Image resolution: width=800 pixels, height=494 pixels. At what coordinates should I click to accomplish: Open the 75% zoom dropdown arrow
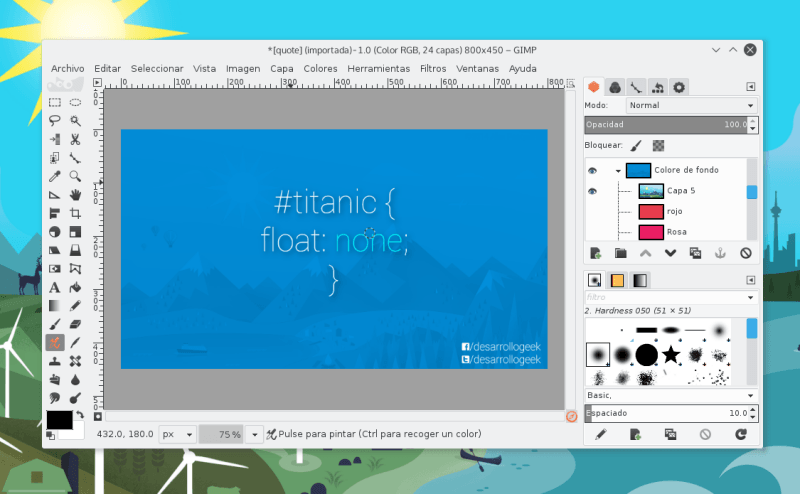click(255, 434)
